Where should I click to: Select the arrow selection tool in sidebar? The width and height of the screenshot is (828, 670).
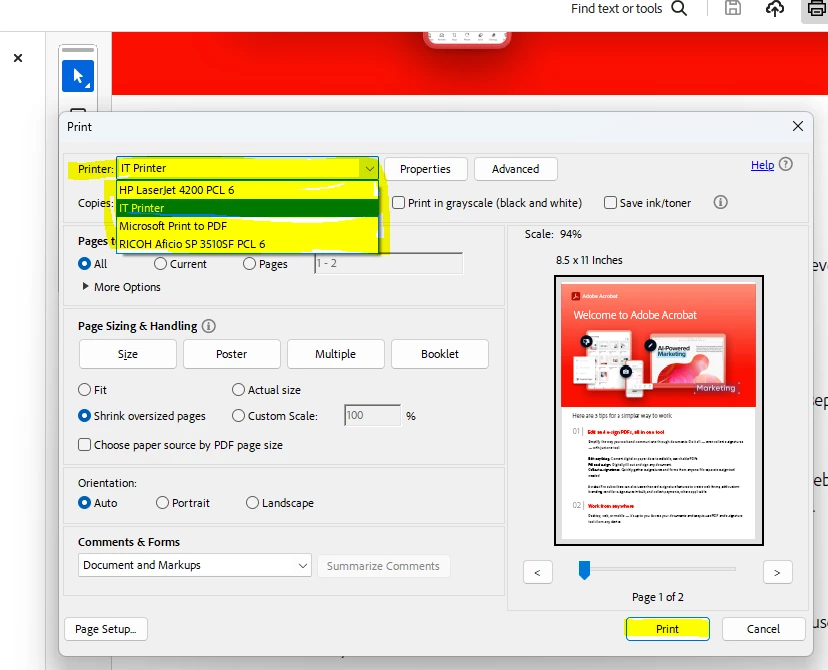tap(78, 76)
